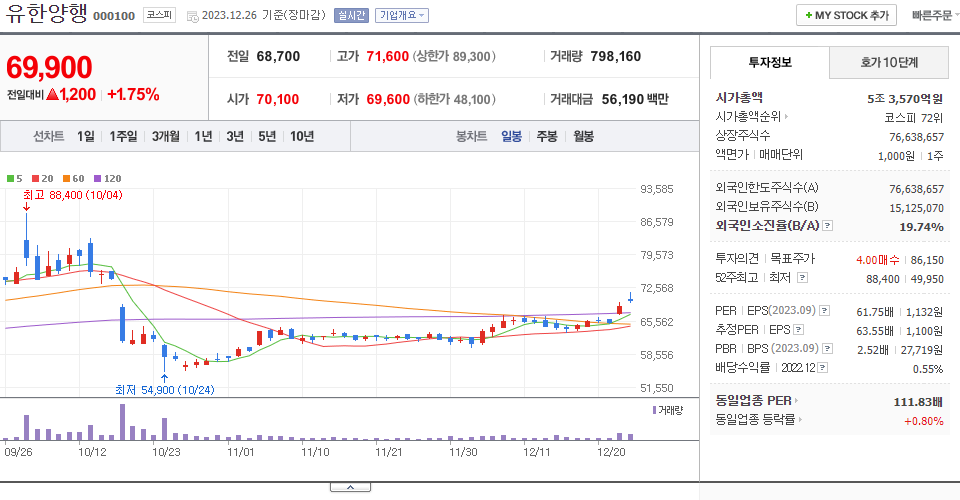Image resolution: width=960 pixels, height=500 pixels.
Task: Click the 저가 value 69,600
Action: pyautogui.click(x=388, y=99)
